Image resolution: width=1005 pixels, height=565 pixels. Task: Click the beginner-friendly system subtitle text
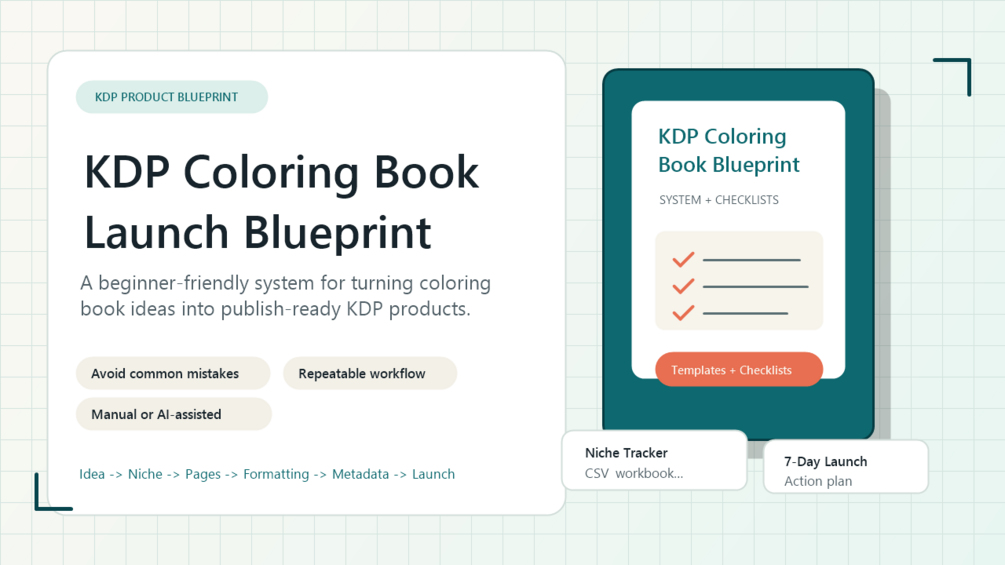pyautogui.click(x=285, y=295)
